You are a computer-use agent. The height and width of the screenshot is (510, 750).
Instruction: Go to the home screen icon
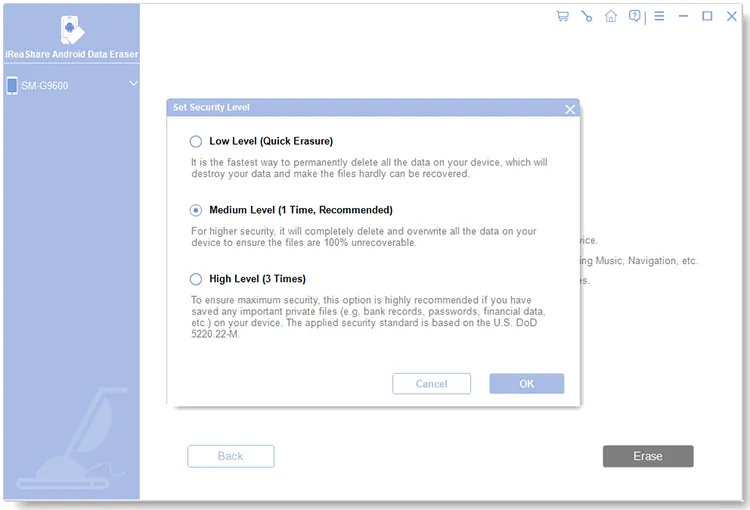click(611, 16)
